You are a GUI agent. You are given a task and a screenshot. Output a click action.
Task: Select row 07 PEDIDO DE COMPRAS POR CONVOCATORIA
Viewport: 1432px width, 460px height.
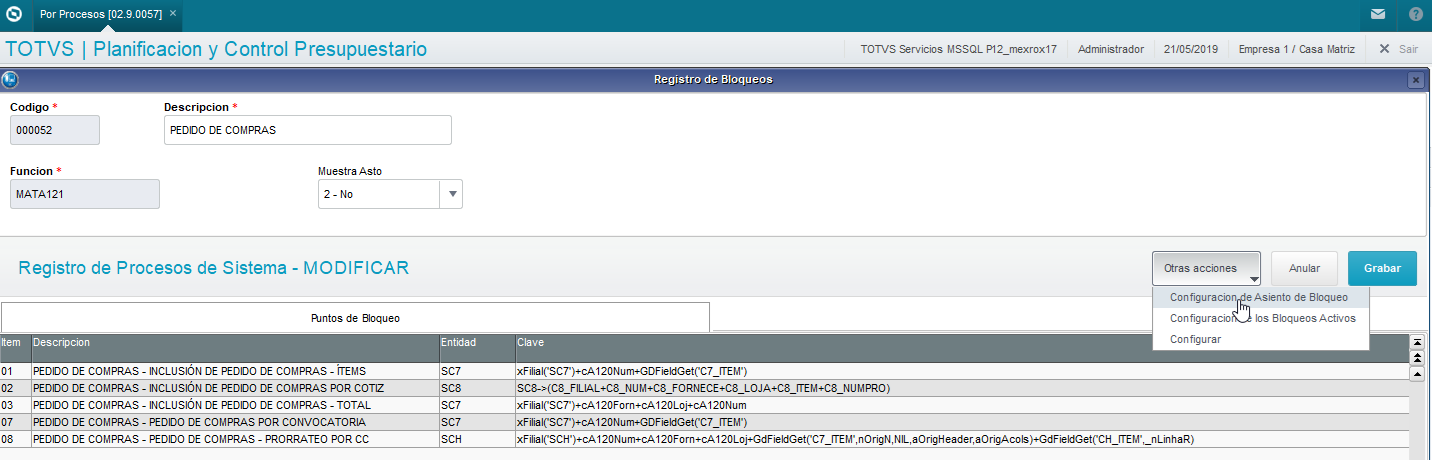[704, 422]
